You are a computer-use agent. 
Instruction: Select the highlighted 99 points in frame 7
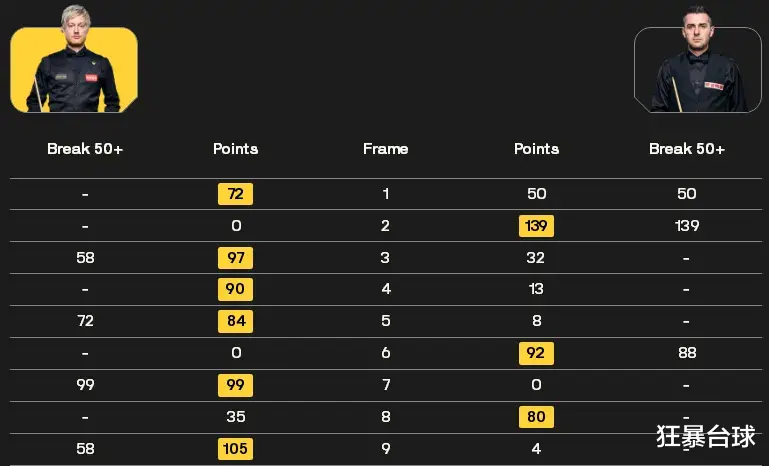point(235,385)
